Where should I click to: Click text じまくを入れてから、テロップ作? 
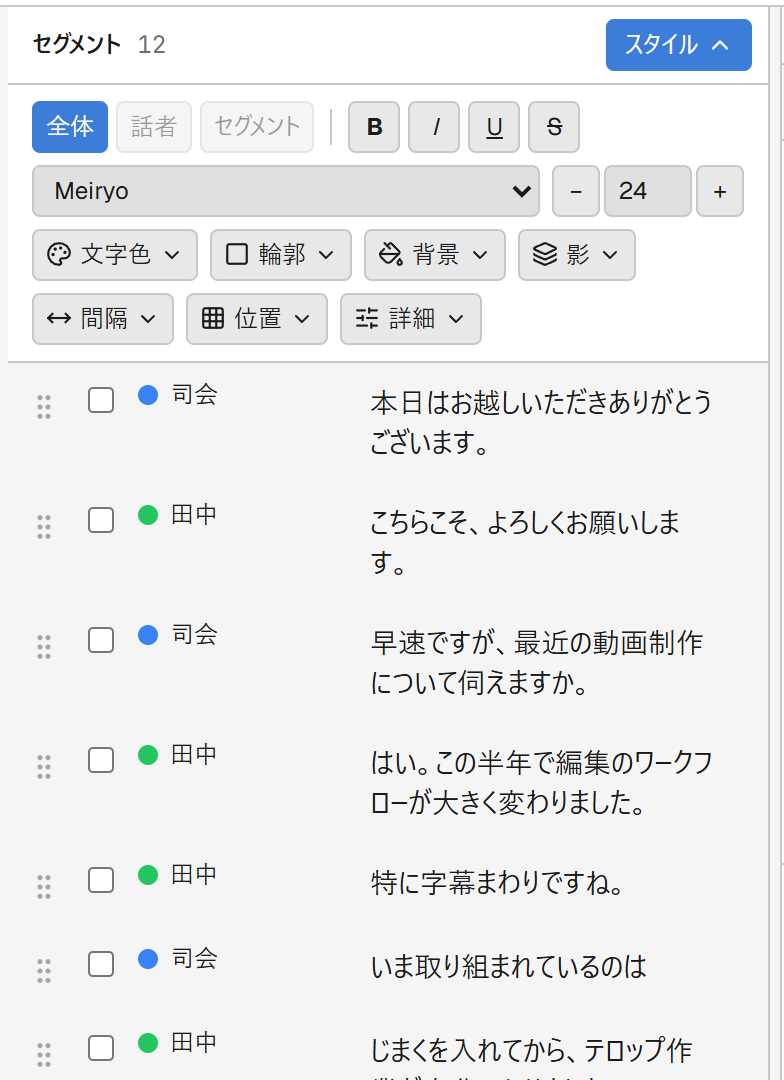(531, 1051)
